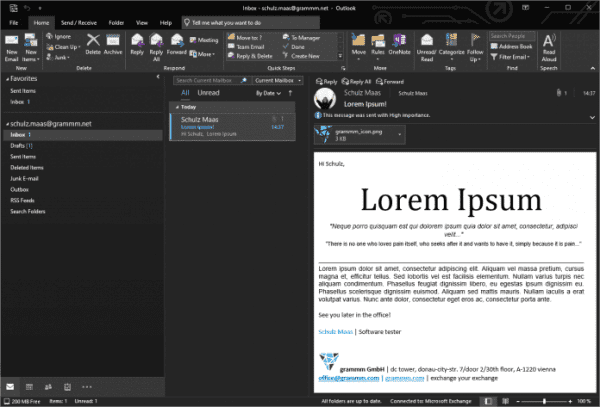Click the Search People field
This screenshot has height=407, width=600.
(x=512, y=36)
